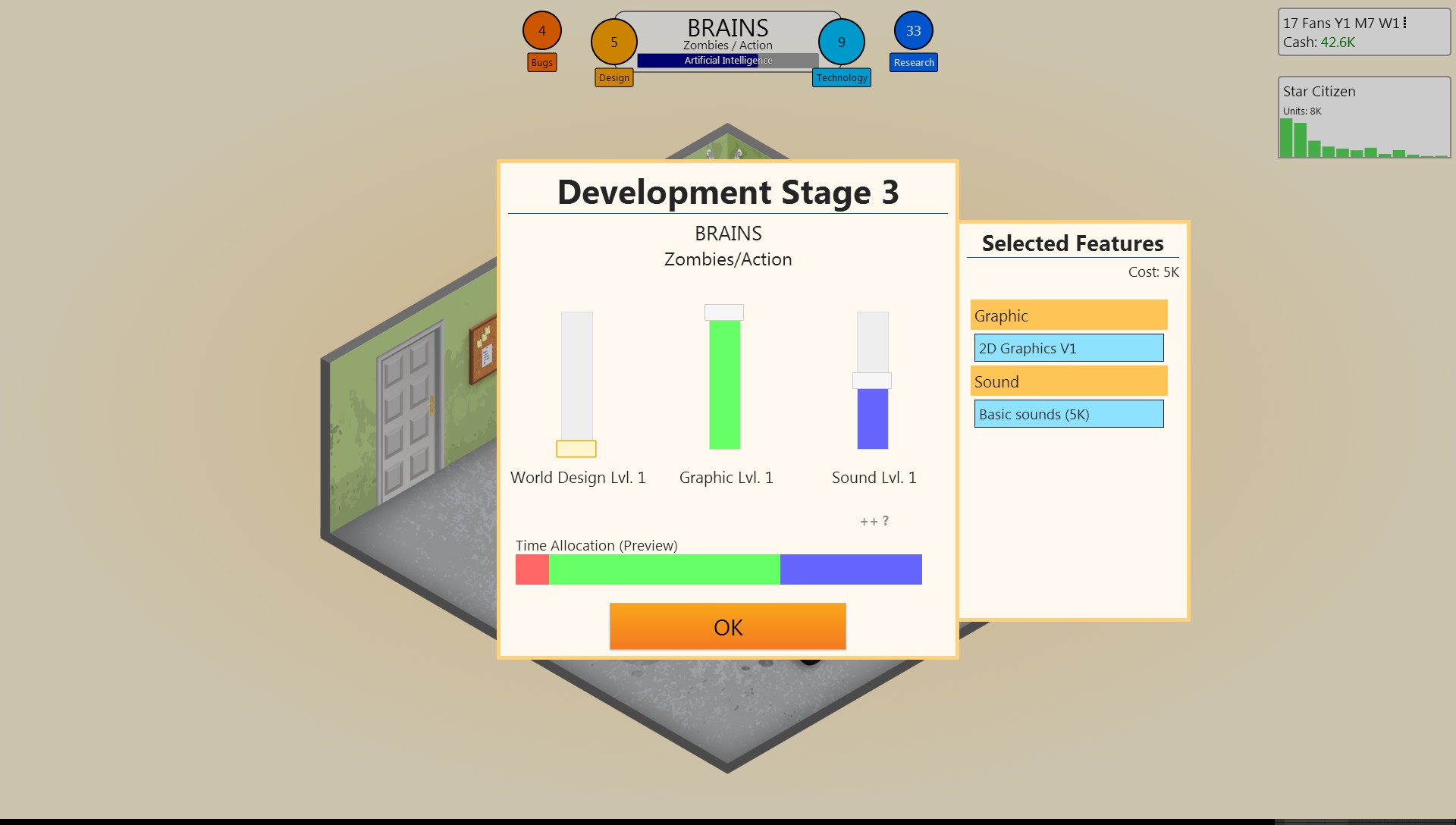The width and height of the screenshot is (1456, 825).
Task: Click the blue Research points circle
Action: click(x=913, y=31)
